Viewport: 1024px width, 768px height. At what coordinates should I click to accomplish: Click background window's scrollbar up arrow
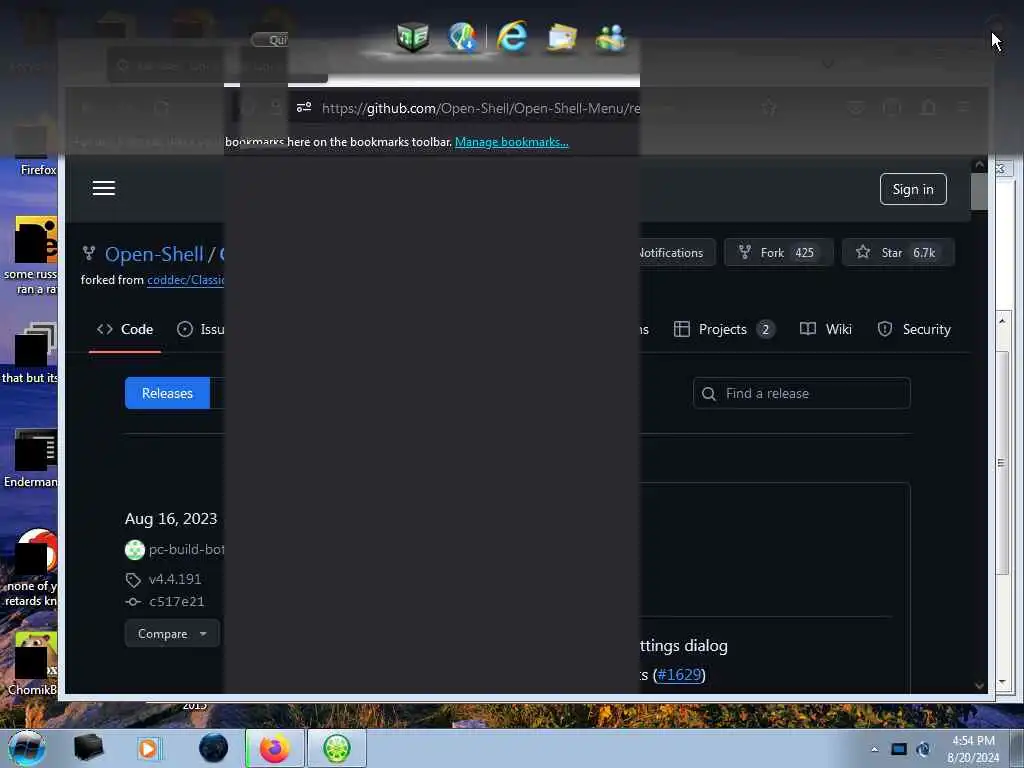(x=1002, y=321)
